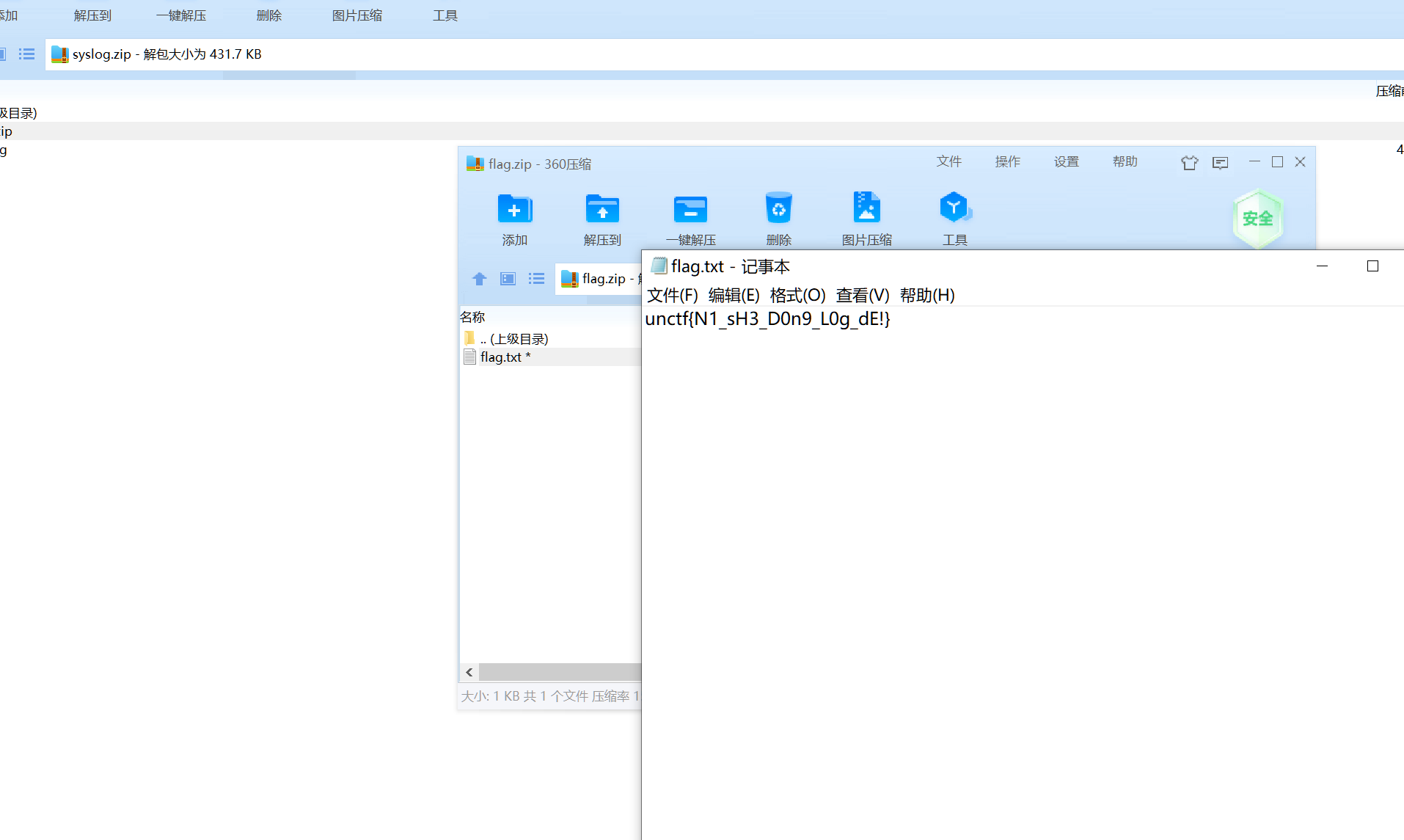Open the 操作 (Operation) menu

(x=1007, y=161)
